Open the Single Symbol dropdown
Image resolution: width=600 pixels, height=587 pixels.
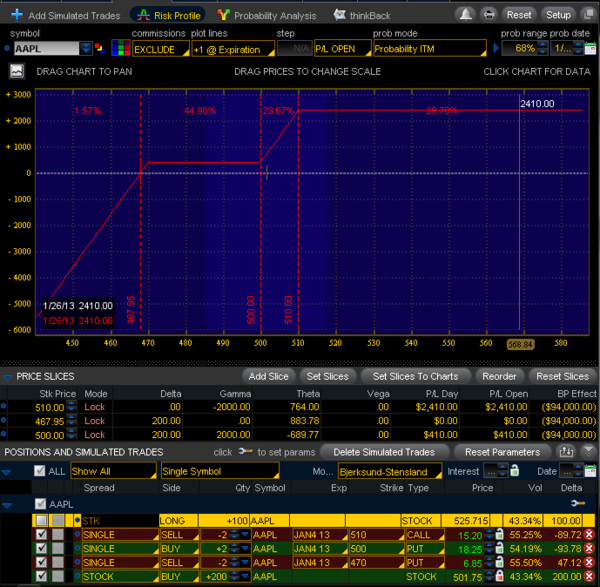pyautogui.click(x=220, y=471)
